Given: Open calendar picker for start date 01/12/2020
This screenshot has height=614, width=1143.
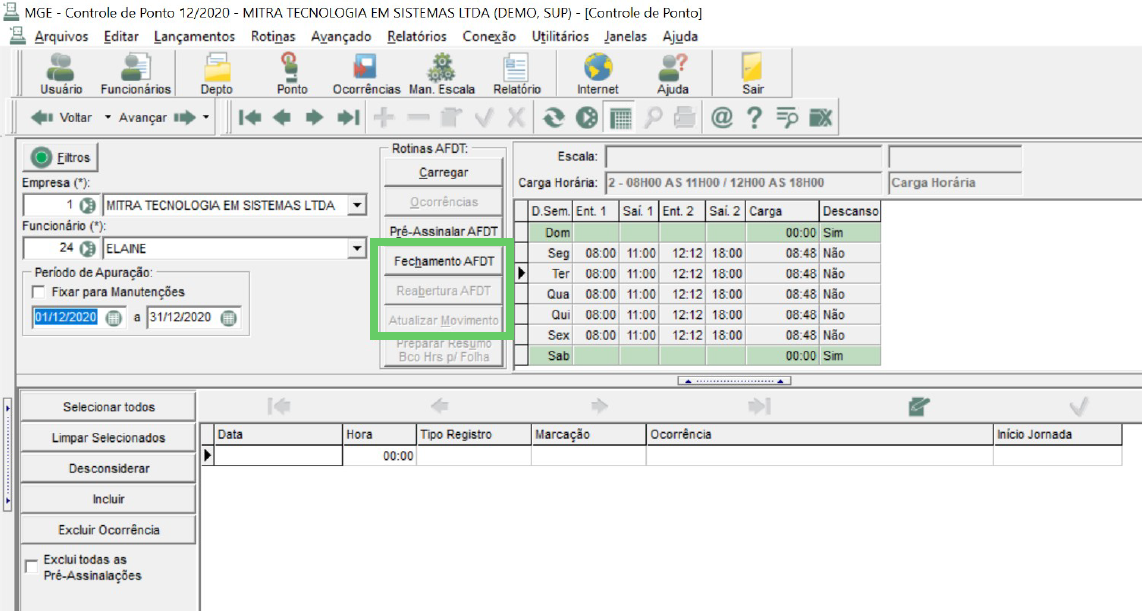Looking at the screenshot, I should point(114,318).
